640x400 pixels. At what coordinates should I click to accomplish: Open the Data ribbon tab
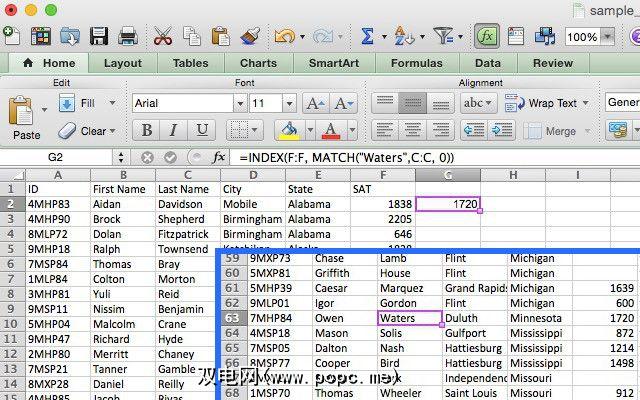point(488,63)
